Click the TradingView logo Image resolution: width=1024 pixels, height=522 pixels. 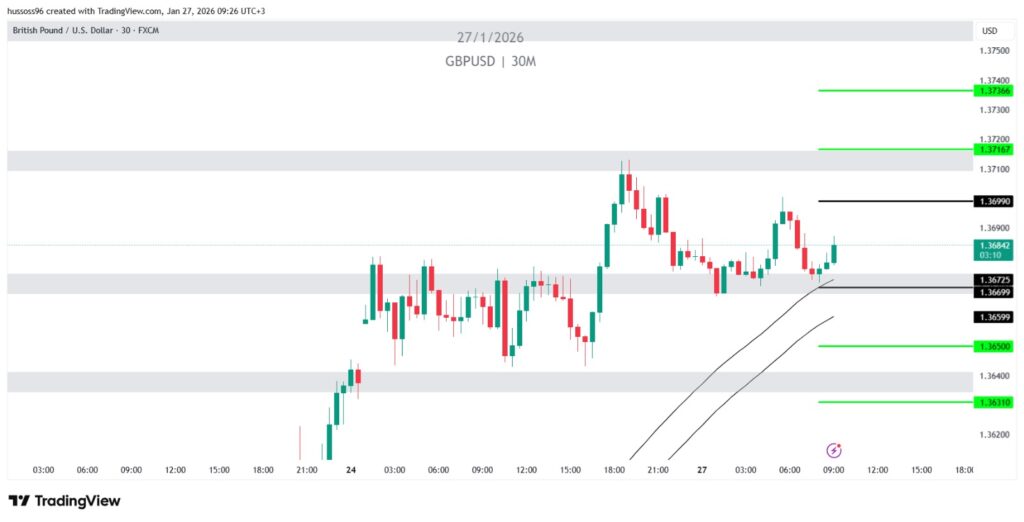(x=64, y=501)
